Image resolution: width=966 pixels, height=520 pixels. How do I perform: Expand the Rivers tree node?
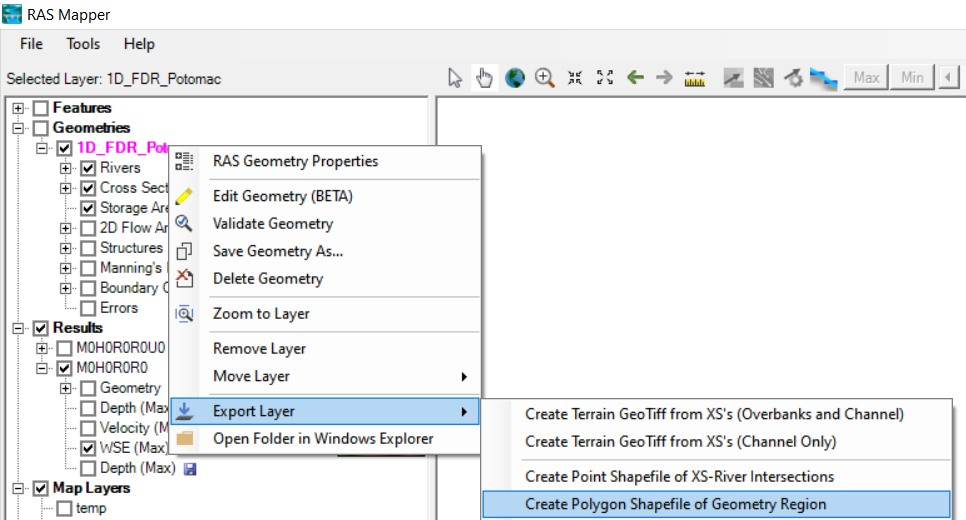coord(65,168)
